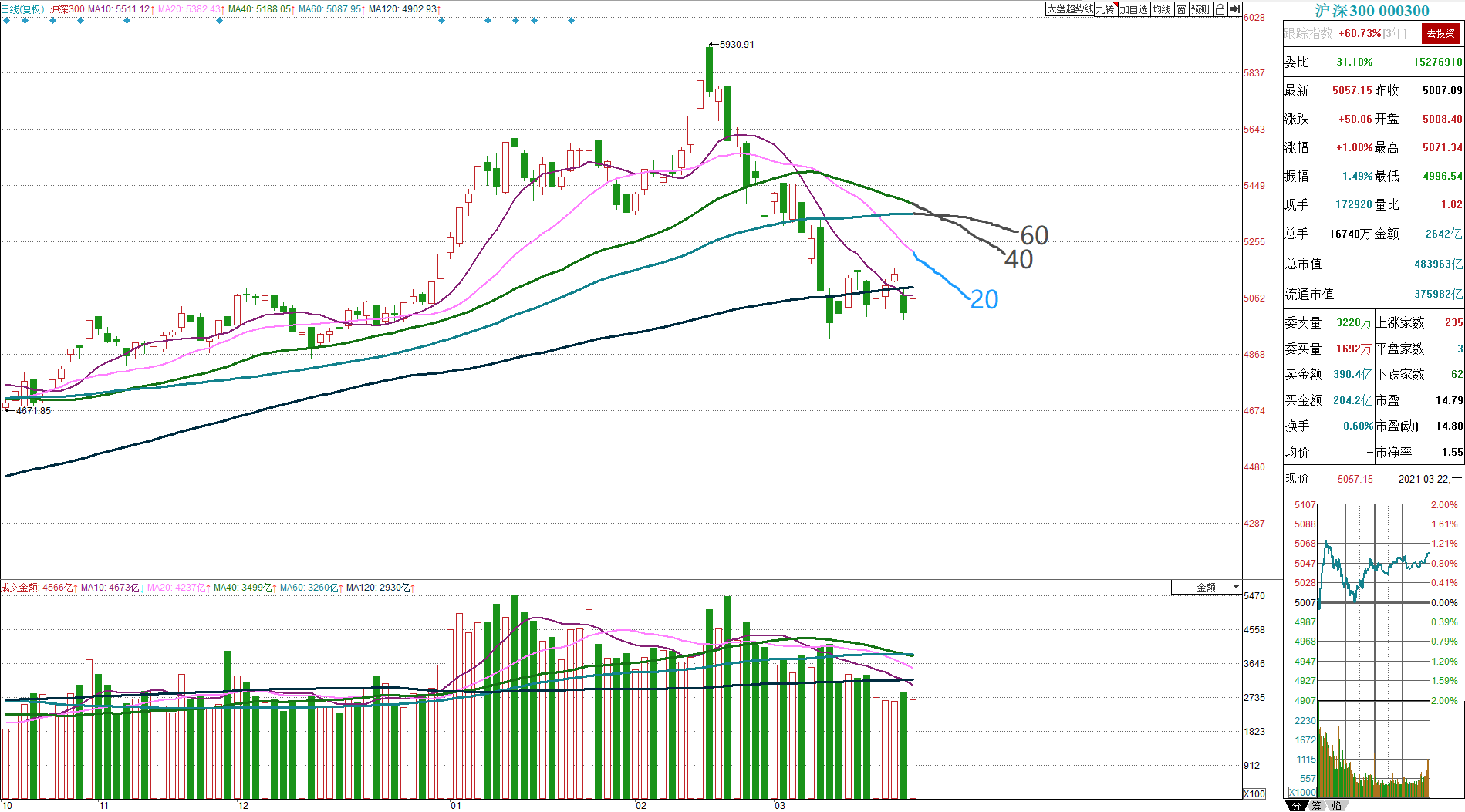Toggle the 均线 moving average display
Image resolution: width=1465 pixels, height=812 pixels.
pyautogui.click(x=1162, y=9)
